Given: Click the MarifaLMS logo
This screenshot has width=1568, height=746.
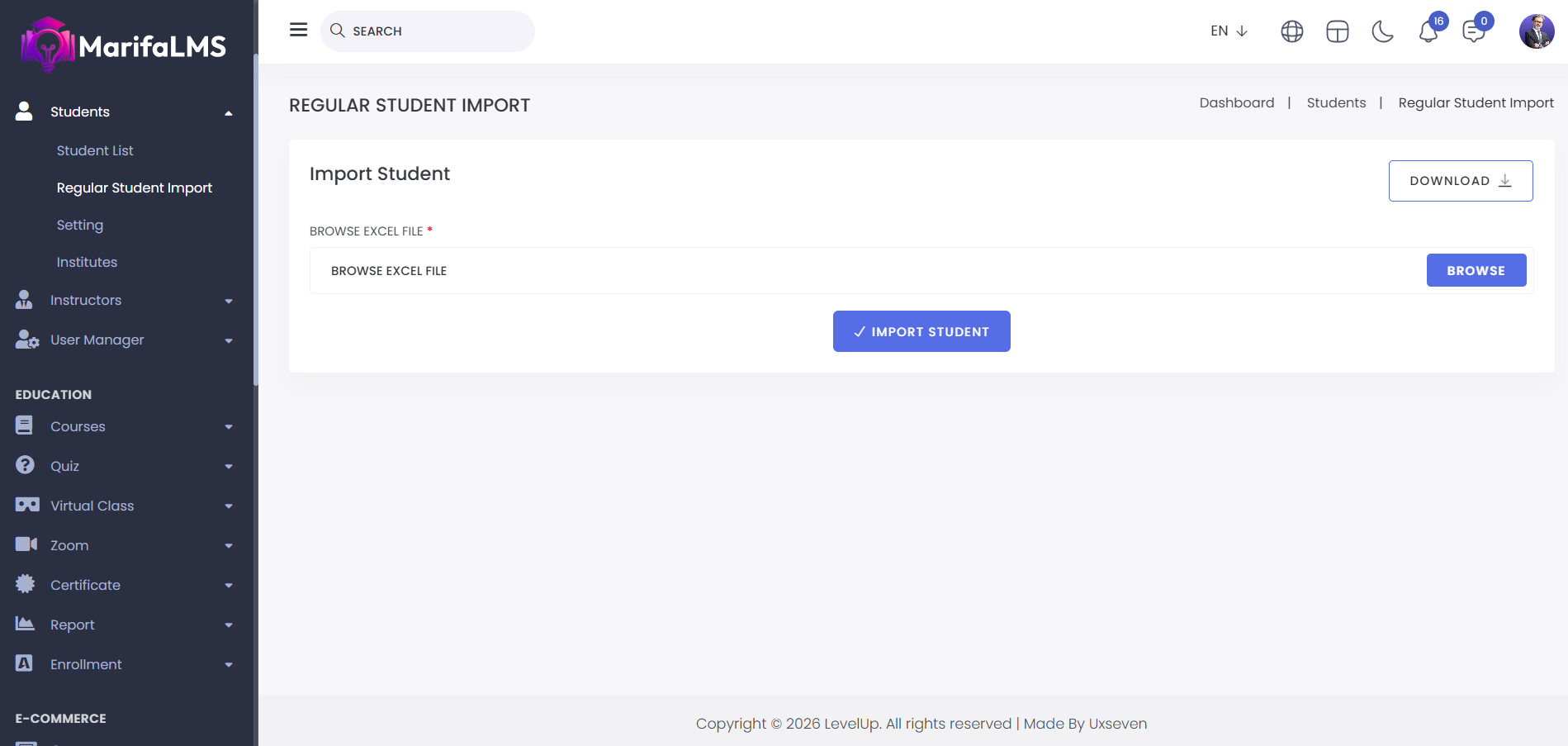Looking at the screenshot, I should tap(124, 45).
